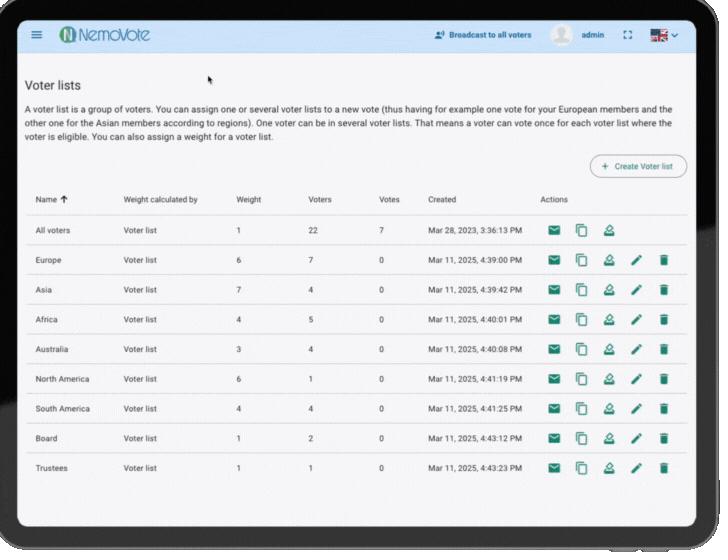Edit the Board voter list
This screenshot has height=560, width=728.
tap(636, 439)
